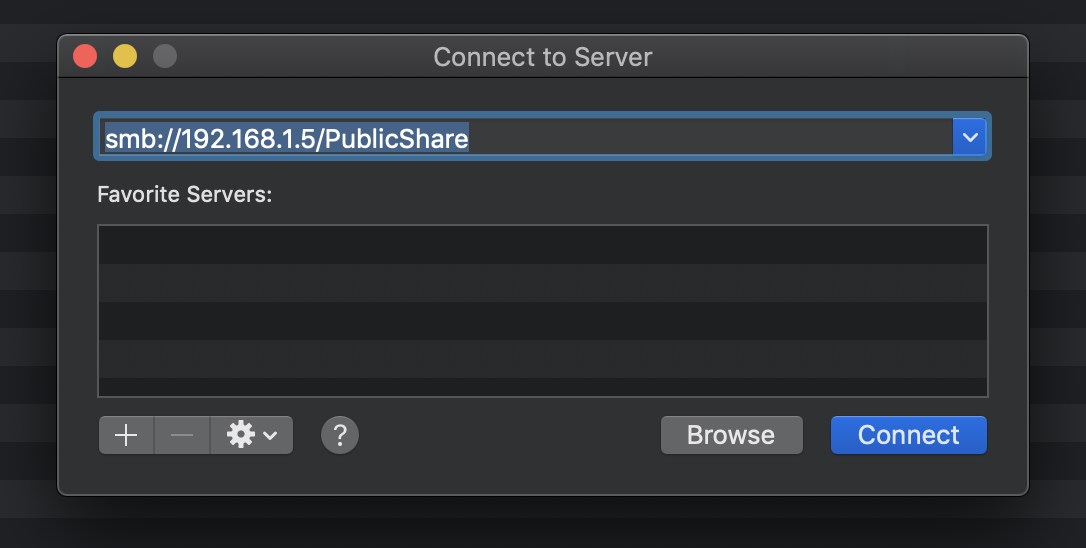Click the Favorite Servers label
Viewport: 1086px width, 548px height.
[x=184, y=194]
